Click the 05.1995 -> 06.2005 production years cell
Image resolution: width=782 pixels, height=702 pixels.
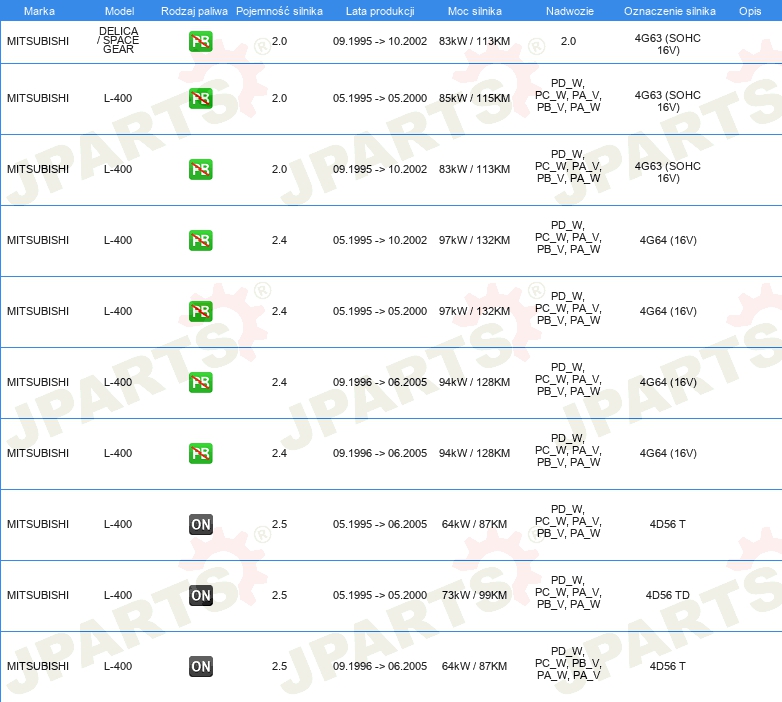click(380, 525)
